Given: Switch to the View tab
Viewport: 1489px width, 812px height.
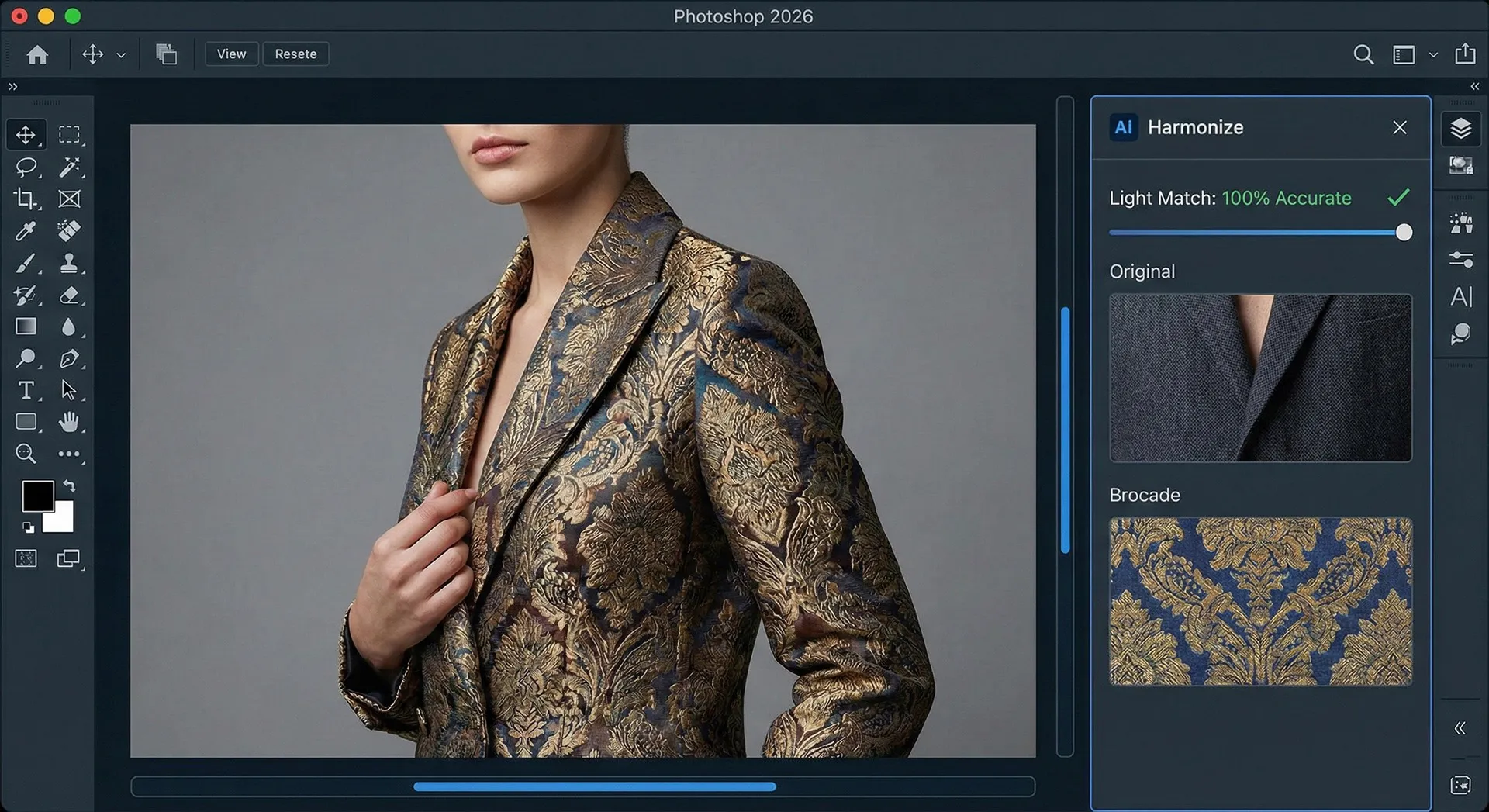Looking at the screenshot, I should pyautogui.click(x=231, y=54).
